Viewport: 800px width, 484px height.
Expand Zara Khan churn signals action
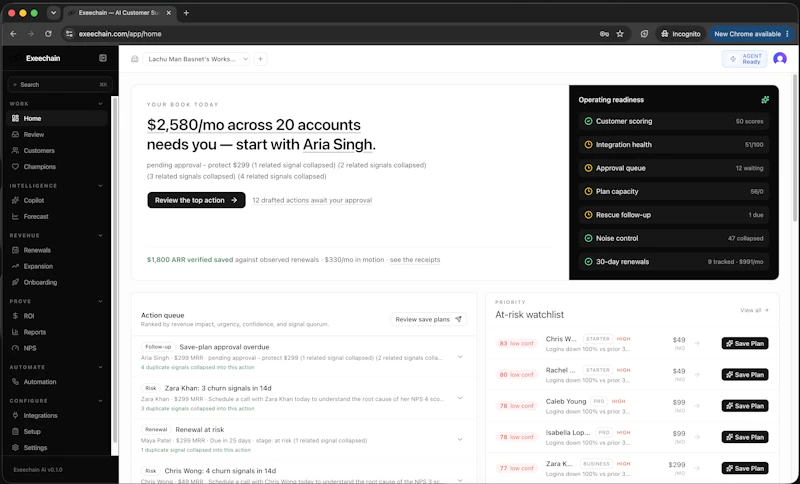click(460, 398)
